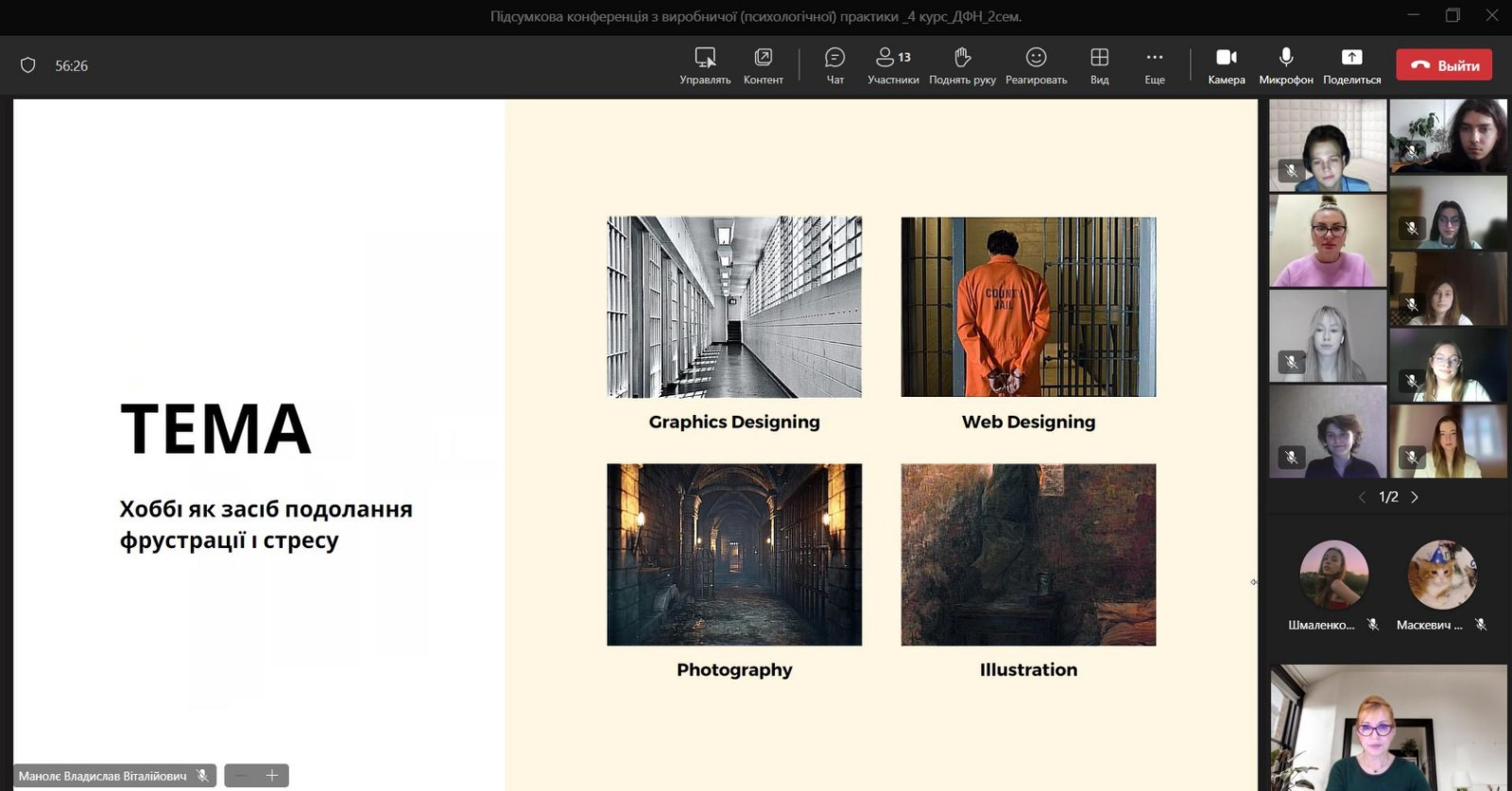This screenshot has width=1512, height=791.
Task: Zoom out shared content with minus
Action: [x=241, y=776]
